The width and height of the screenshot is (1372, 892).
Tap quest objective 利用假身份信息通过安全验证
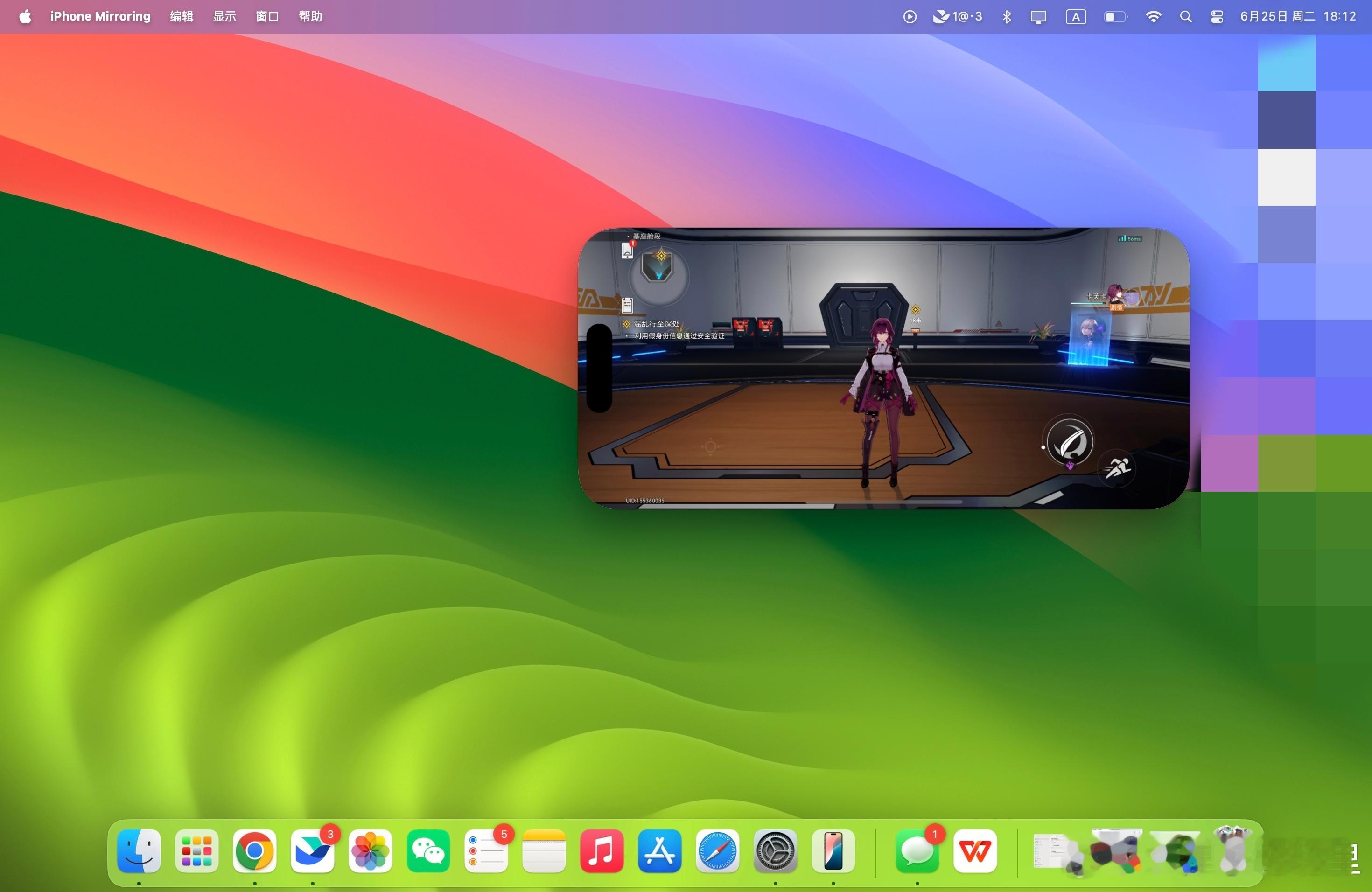click(x=679, y=335)
